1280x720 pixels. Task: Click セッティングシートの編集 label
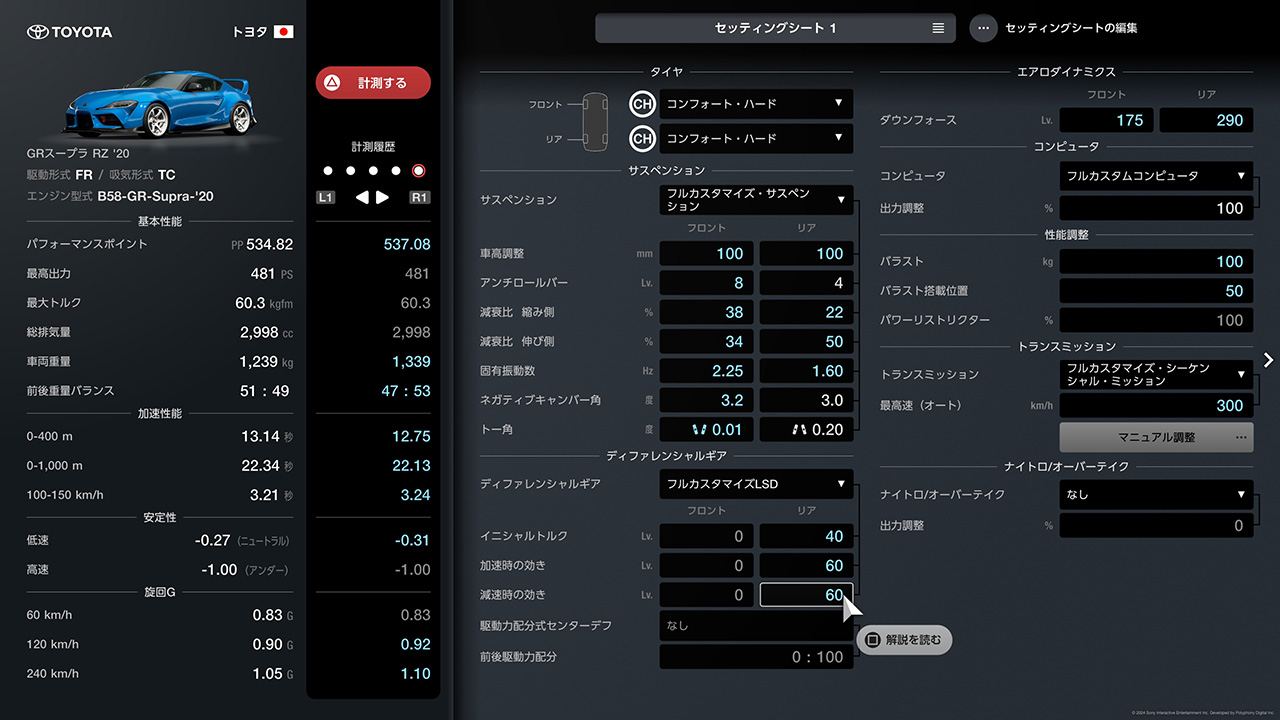1071,28
